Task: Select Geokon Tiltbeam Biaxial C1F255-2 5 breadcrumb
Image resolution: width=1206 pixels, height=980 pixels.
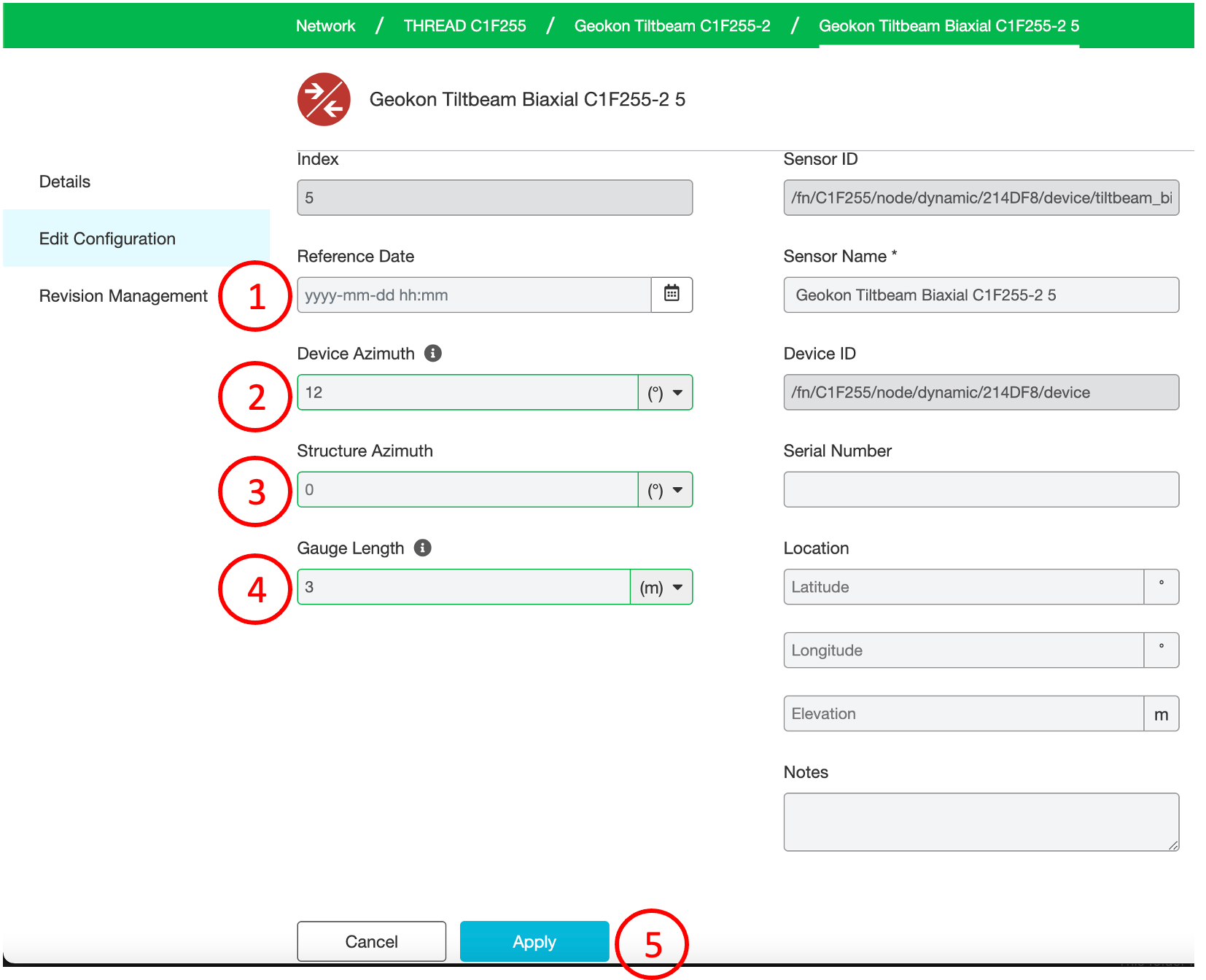Action: (x=949, y=26)
